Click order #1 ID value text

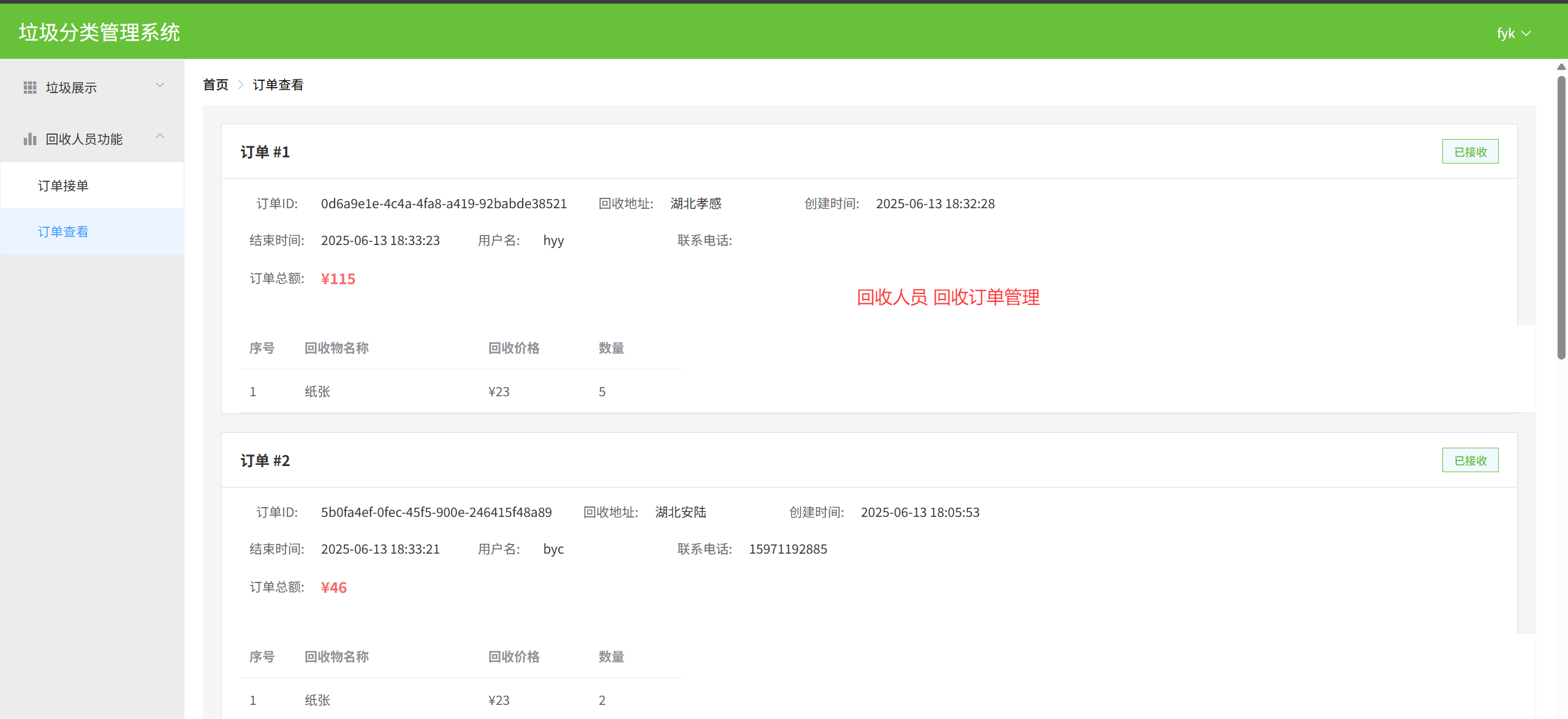coord(444,203)
